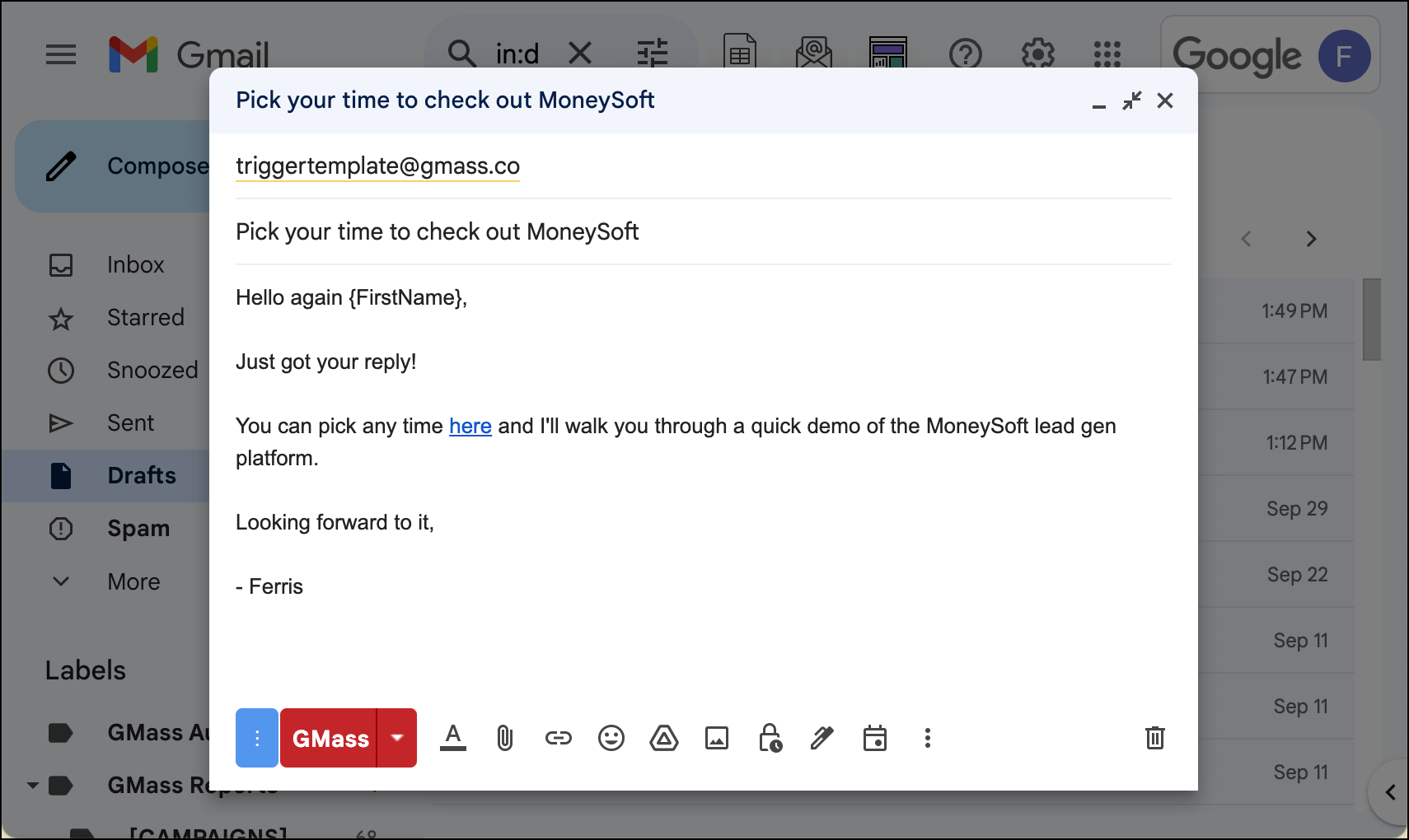
Task: Click the GMass email list builder icon
Action: click(813, 51)
